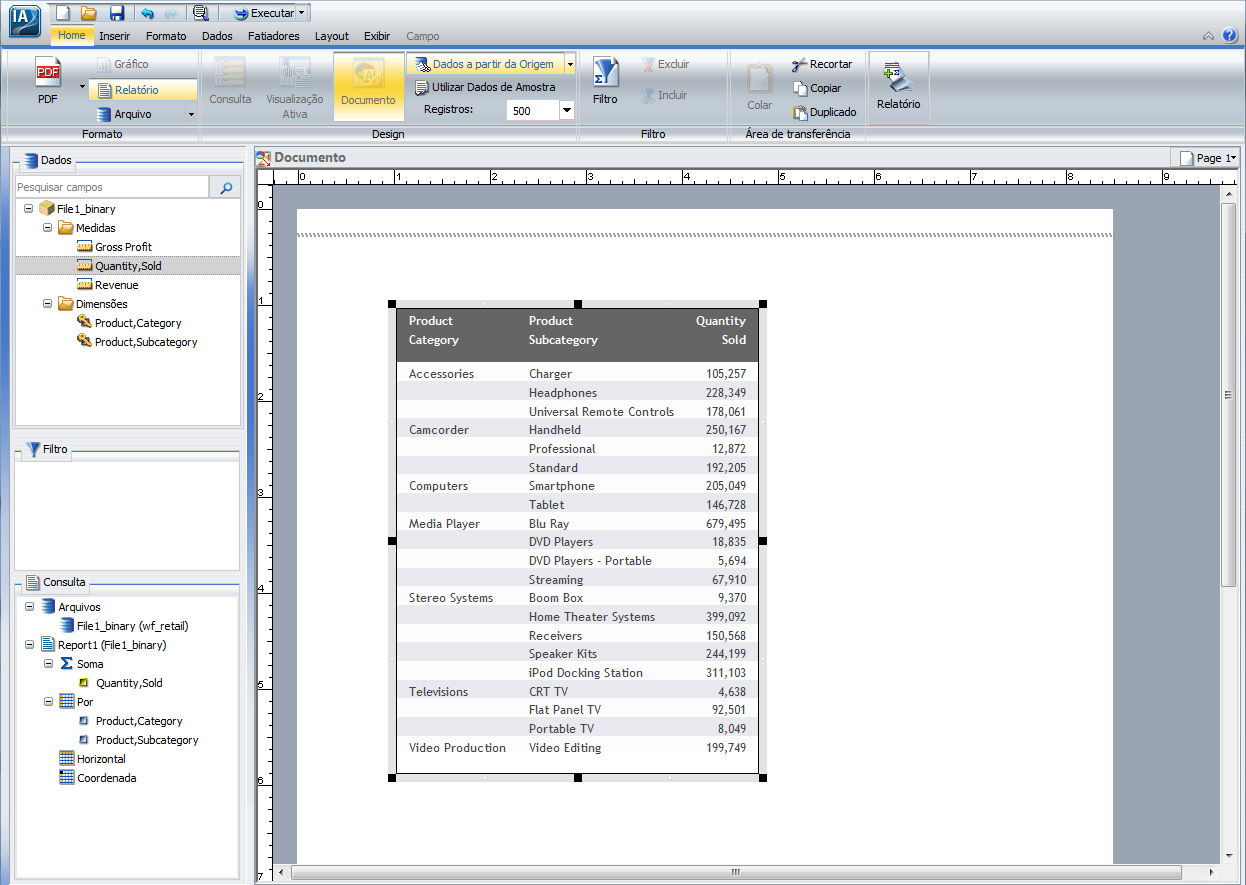This screenshot has height=885, width=1246.
Task: Open the Registros dropdown arrow
Action: (567, 111)
